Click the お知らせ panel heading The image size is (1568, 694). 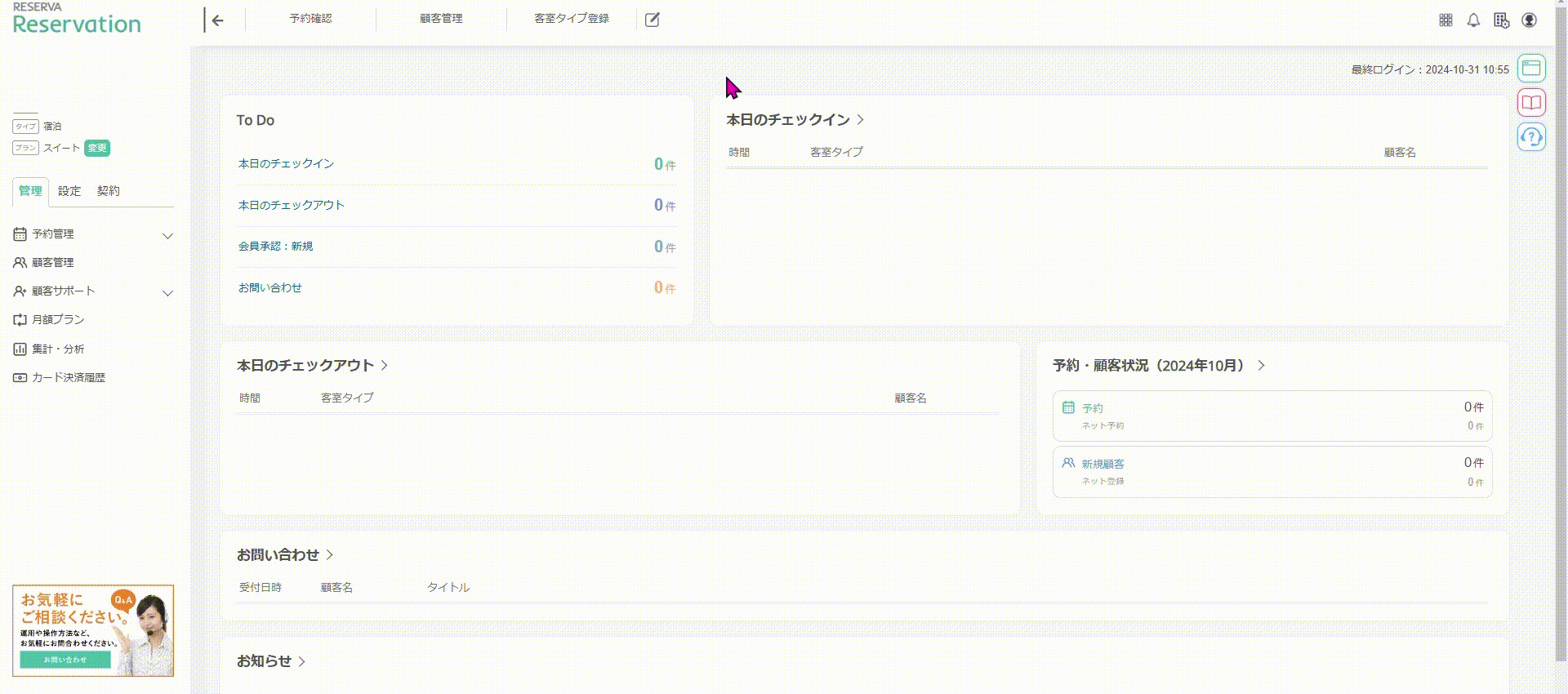point(264,661)
